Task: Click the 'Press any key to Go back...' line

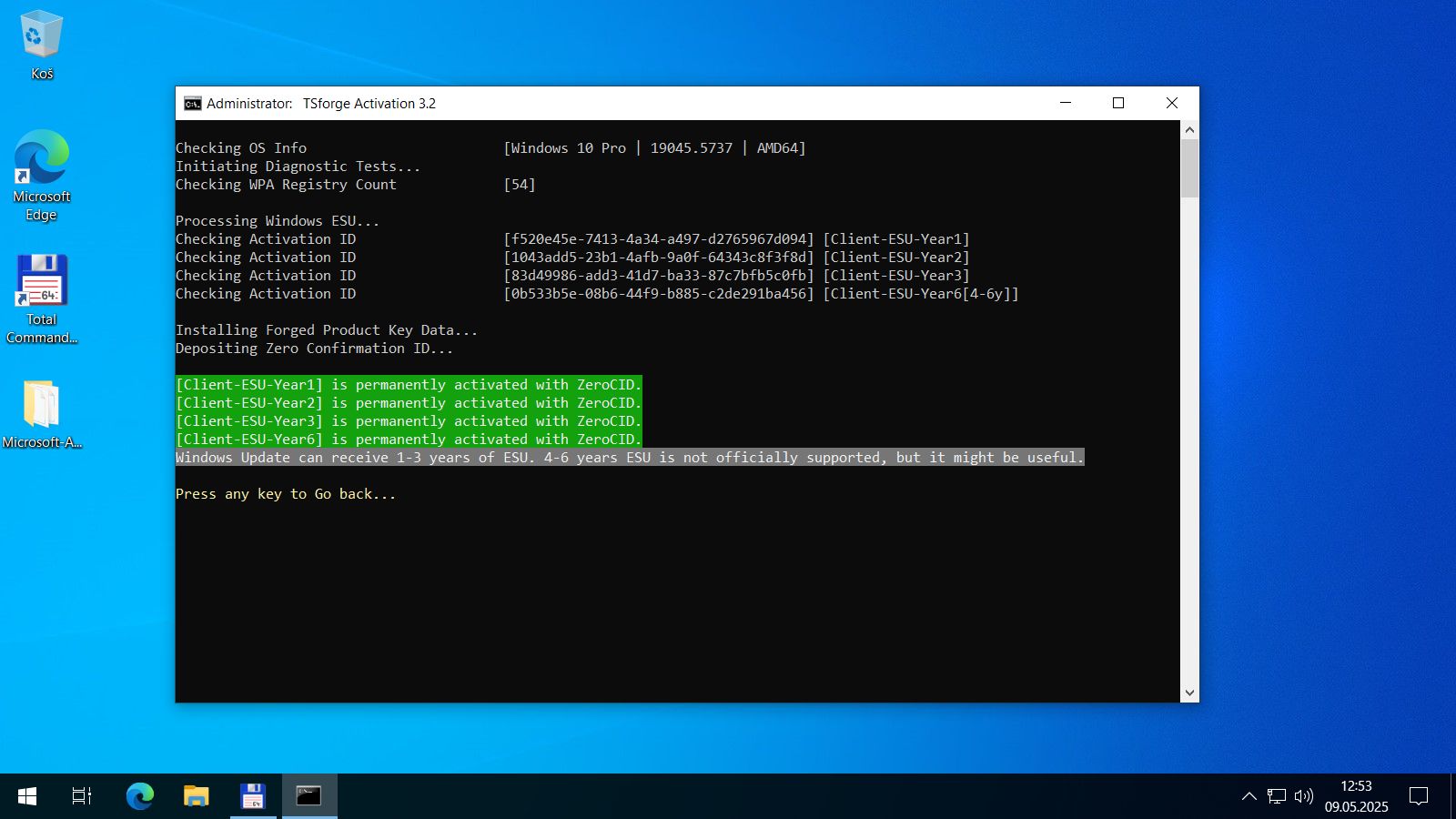Action: (x=286, y=494)
